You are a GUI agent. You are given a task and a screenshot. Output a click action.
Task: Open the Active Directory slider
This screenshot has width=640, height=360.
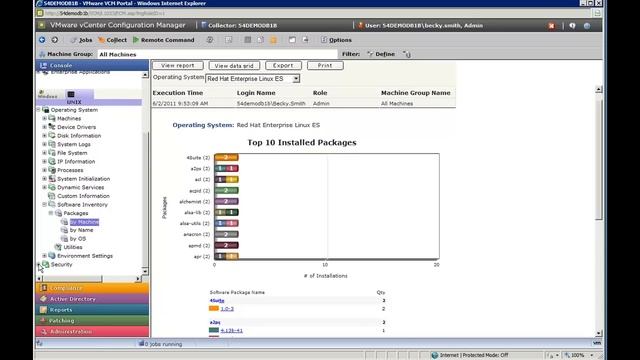[x=92, y=299]
